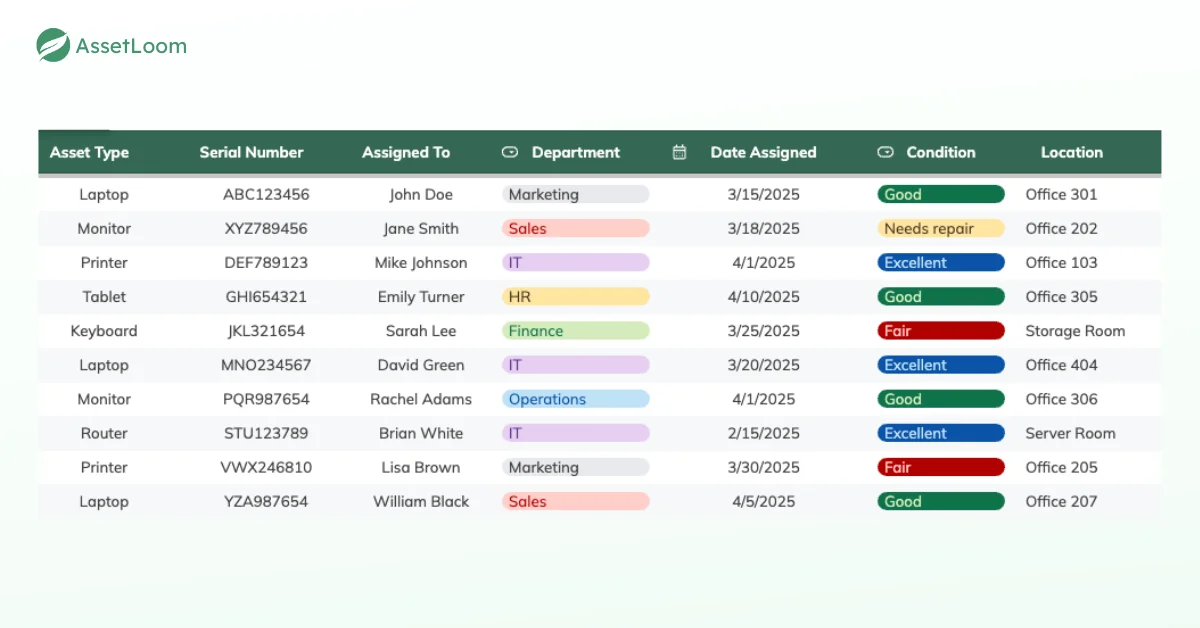This screenshot has height=628, width=1200.
Task: Open the Operations department tag for Rachel Adams
Action: tap(576, 399)
